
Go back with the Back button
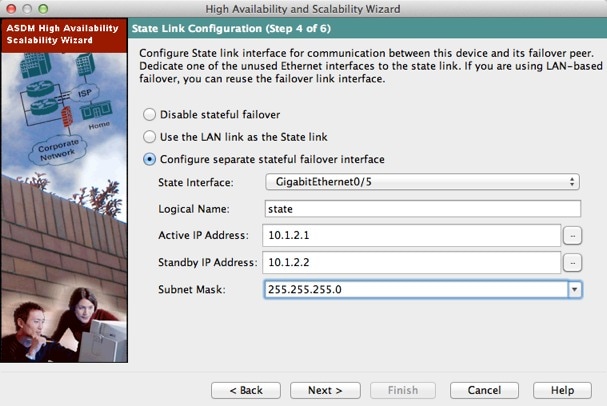click(246, 390)
